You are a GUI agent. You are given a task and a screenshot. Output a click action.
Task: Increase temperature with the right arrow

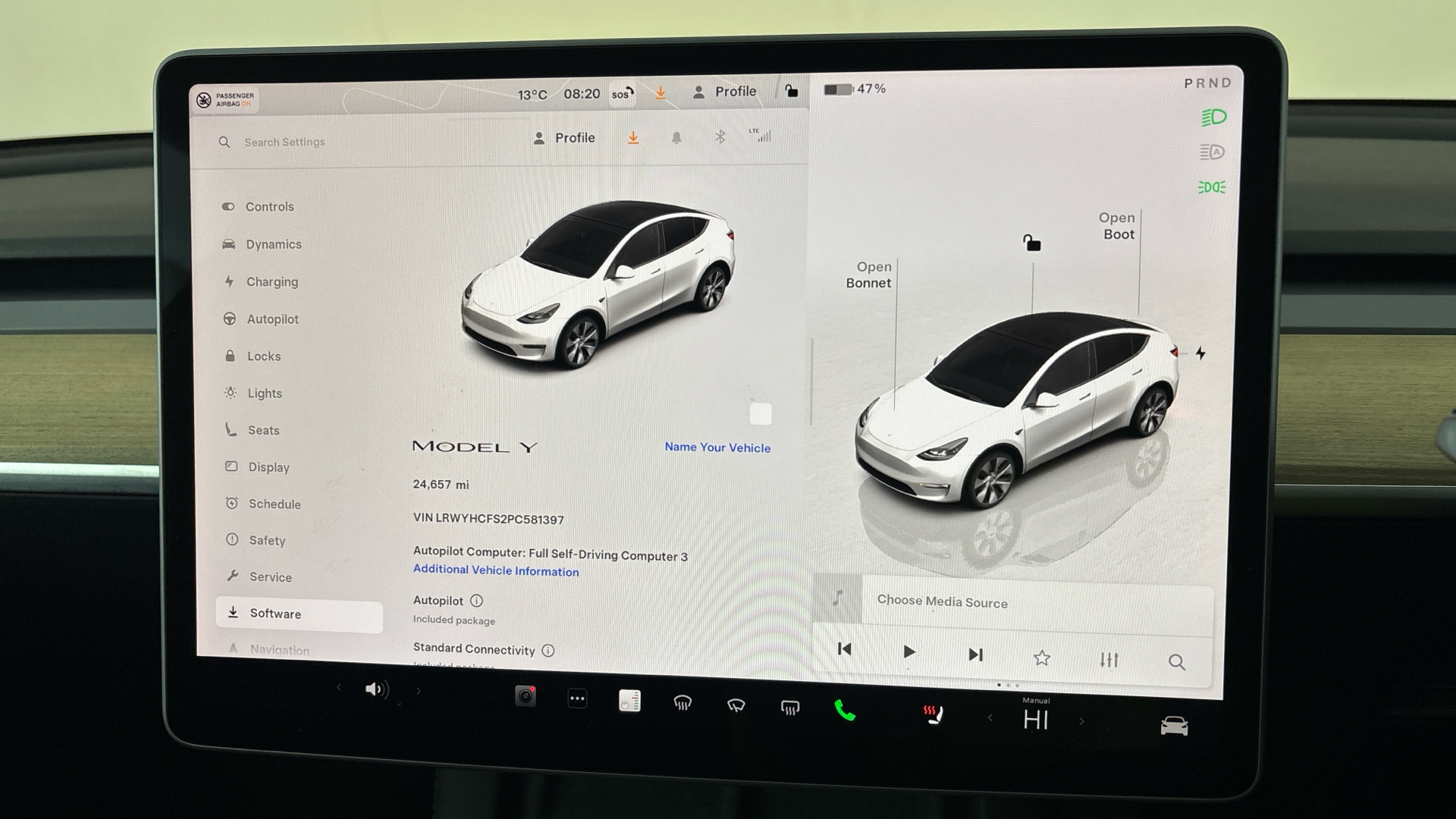point(1081,721)
